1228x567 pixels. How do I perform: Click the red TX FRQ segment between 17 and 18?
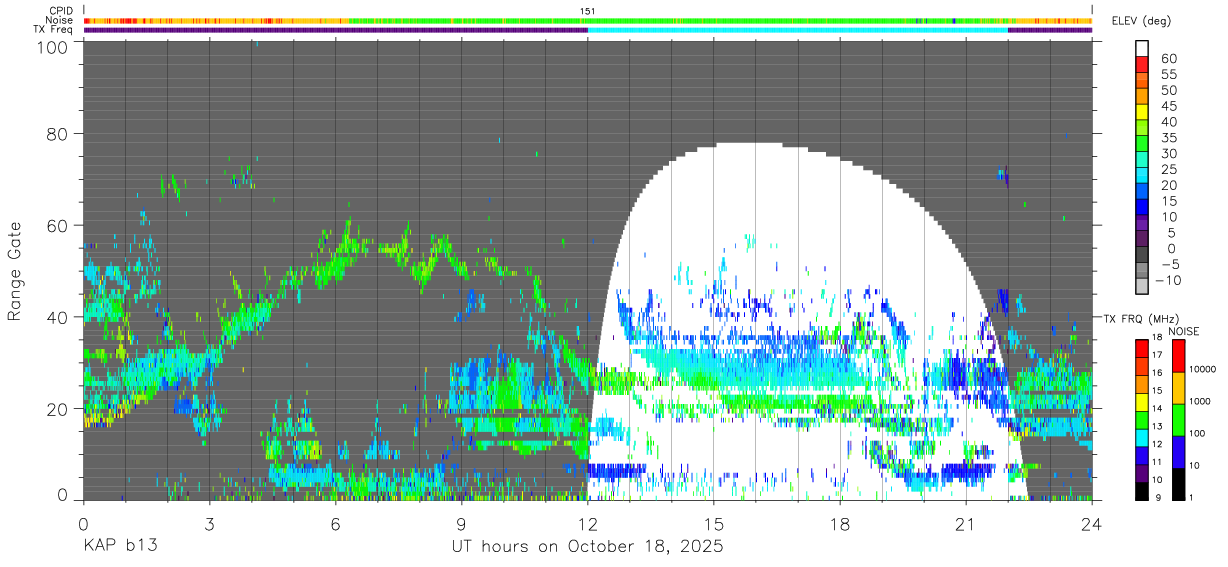coord(1142,347)
